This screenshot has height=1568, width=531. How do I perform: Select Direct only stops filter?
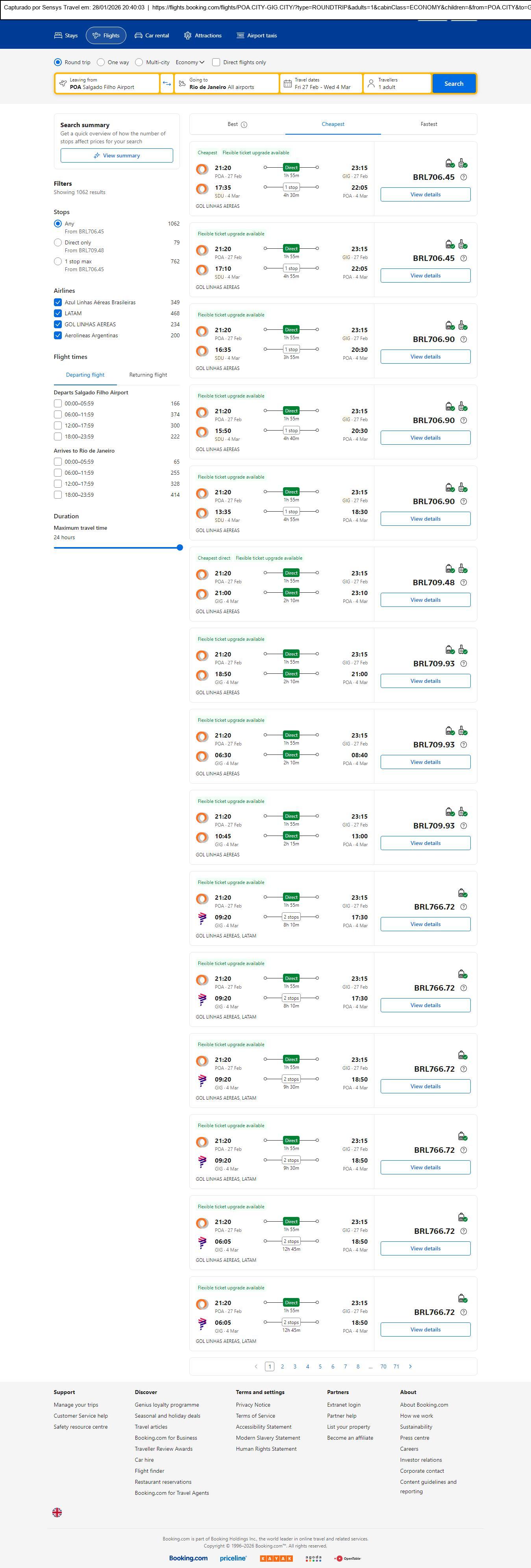click(58, 242)
